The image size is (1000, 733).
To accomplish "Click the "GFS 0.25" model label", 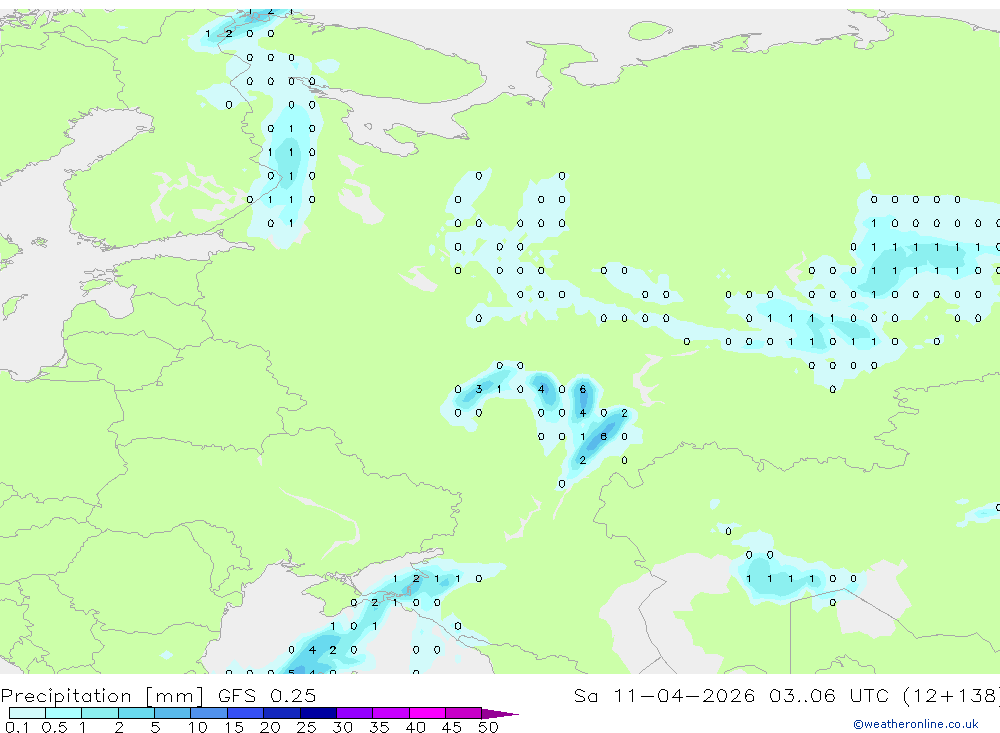I will 267,695.
